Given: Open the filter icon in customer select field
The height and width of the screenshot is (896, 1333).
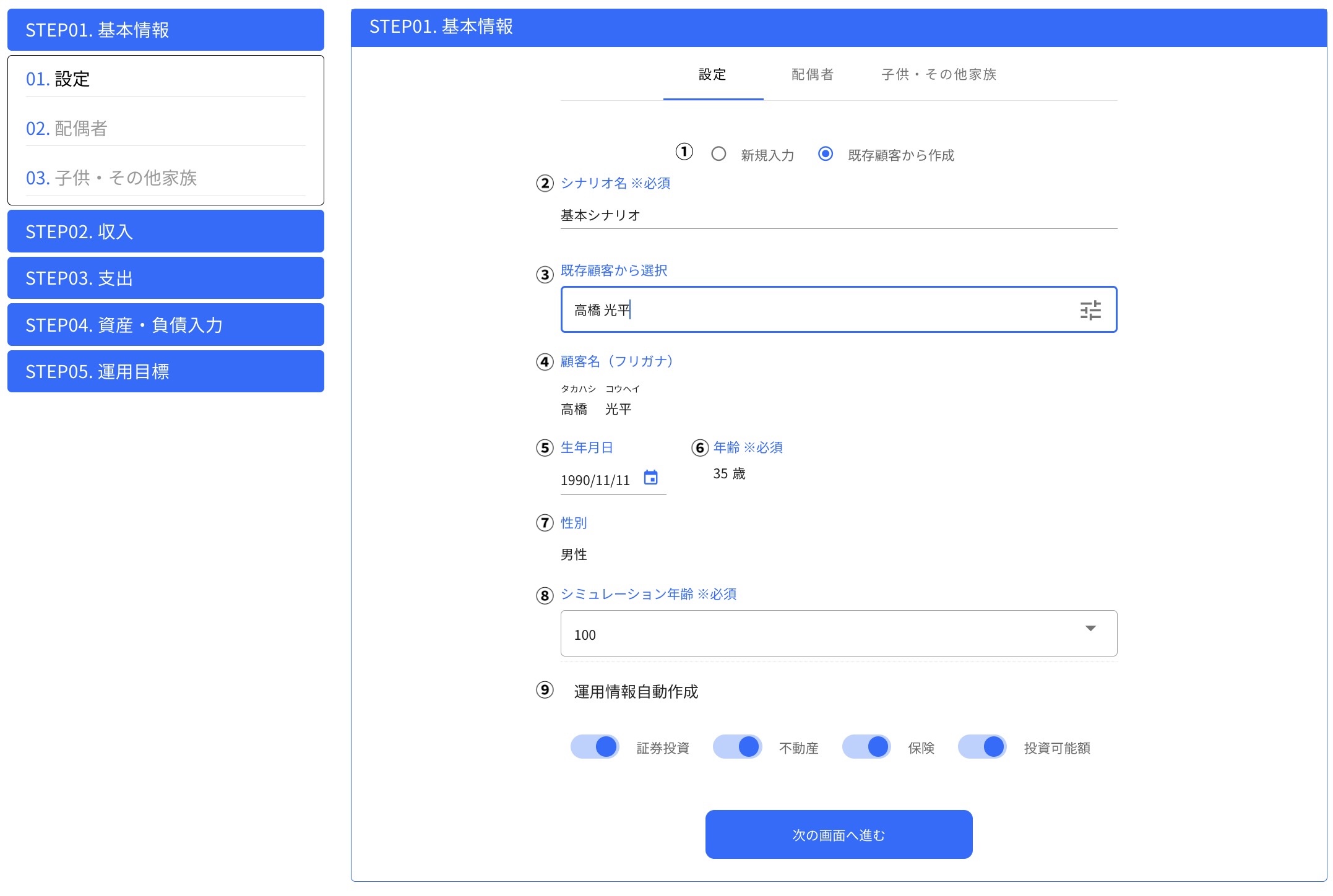Looking at the screenshot, I should [x=1090, y=310].
